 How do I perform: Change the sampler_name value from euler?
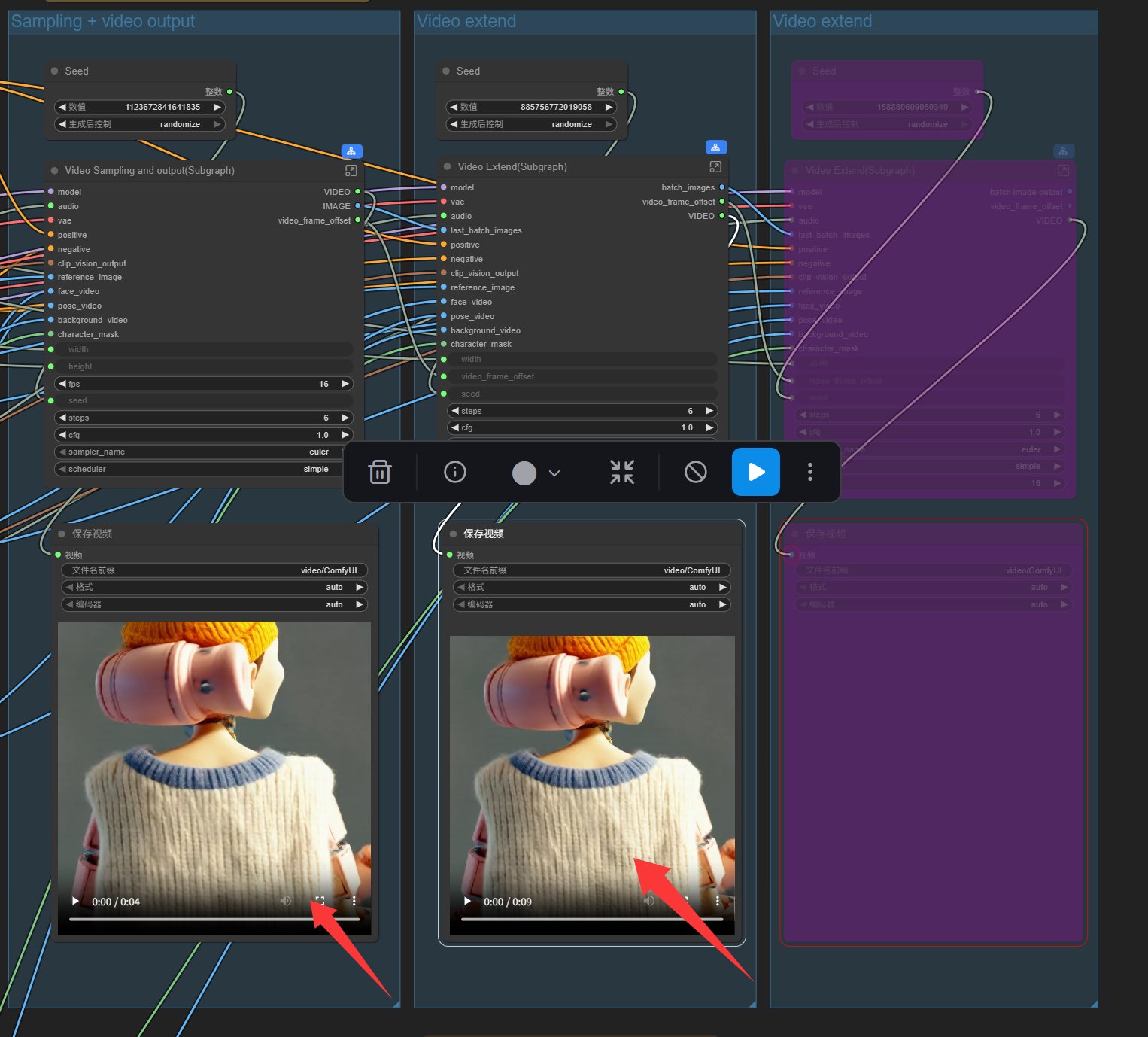(203, 452)
